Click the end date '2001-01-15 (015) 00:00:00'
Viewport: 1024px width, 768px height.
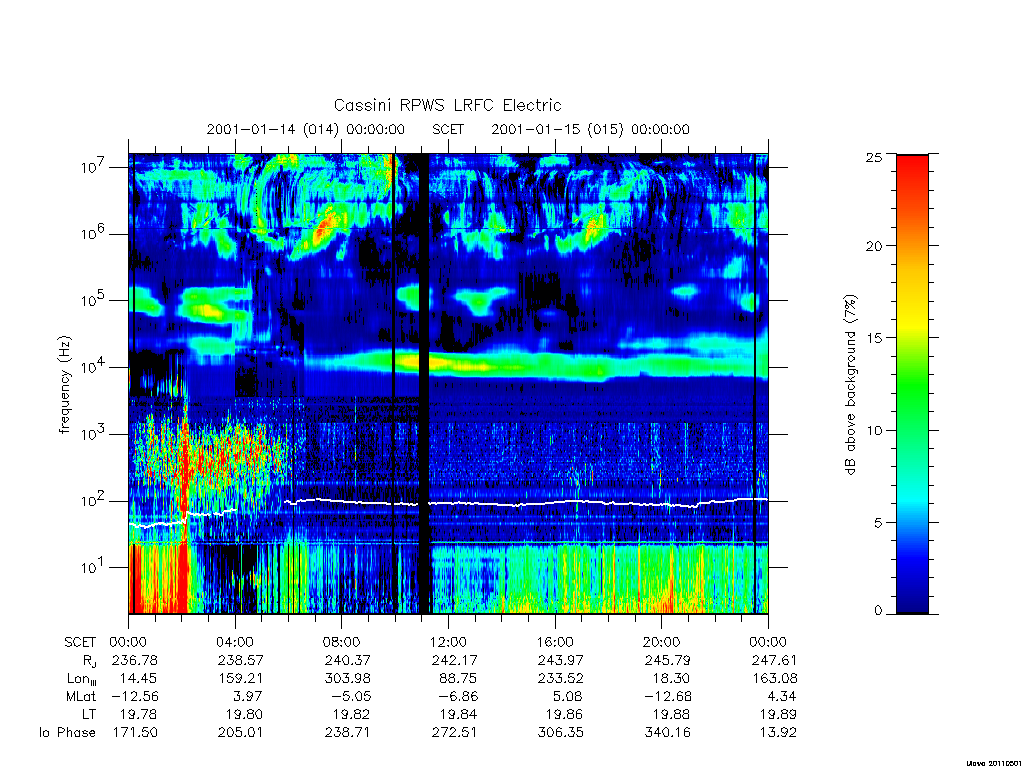590,129
